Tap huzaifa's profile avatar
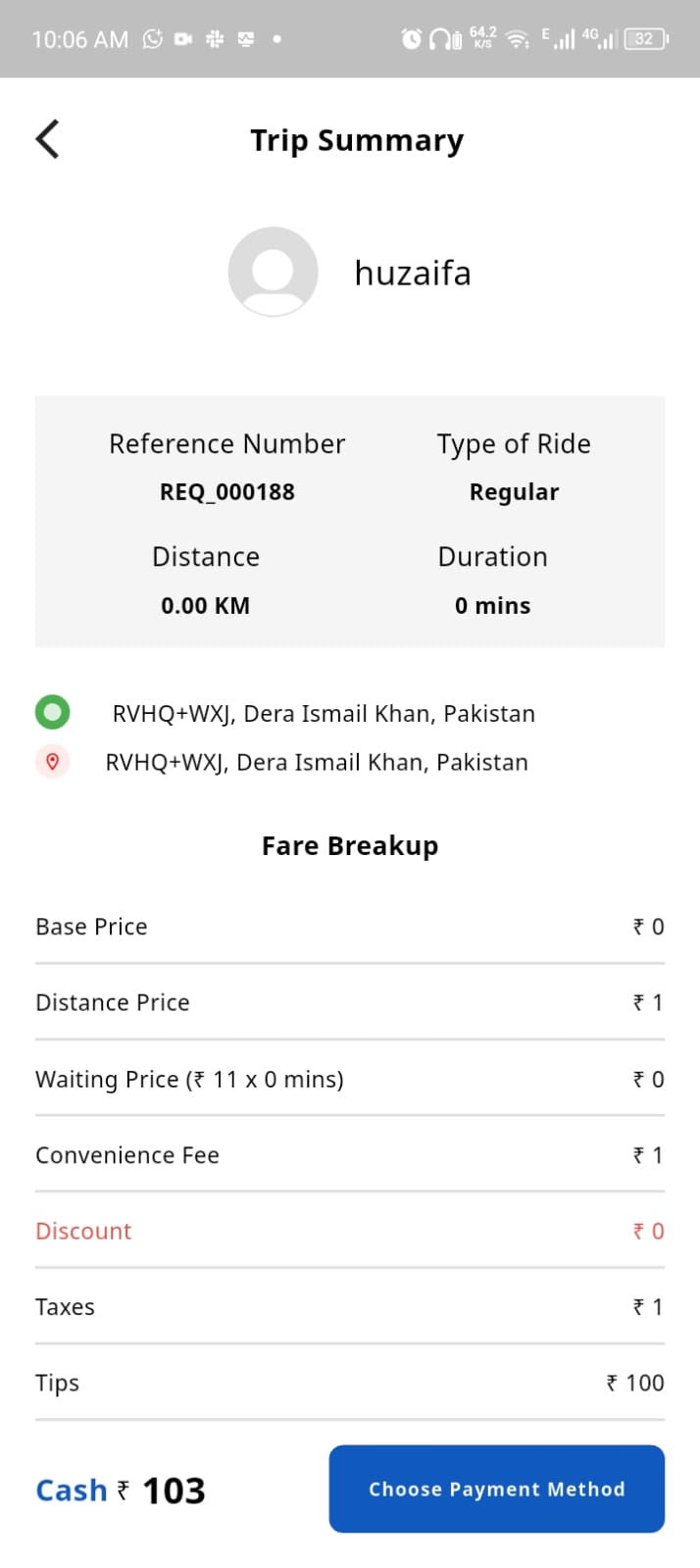This screenshot has width=700, height=1568. 273,272
